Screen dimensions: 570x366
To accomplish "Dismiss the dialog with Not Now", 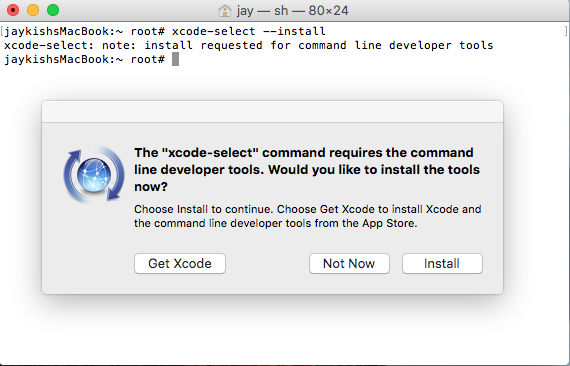I will (349, 264).
